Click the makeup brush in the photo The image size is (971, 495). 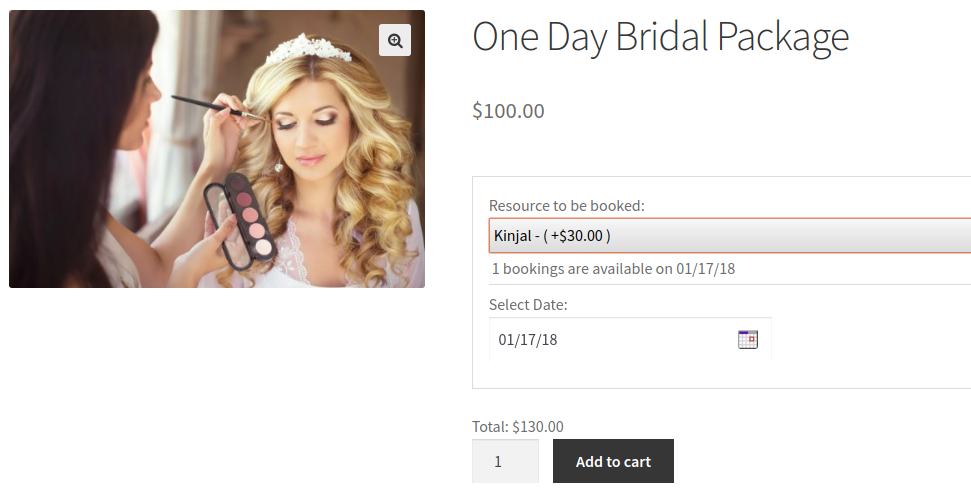205,104
